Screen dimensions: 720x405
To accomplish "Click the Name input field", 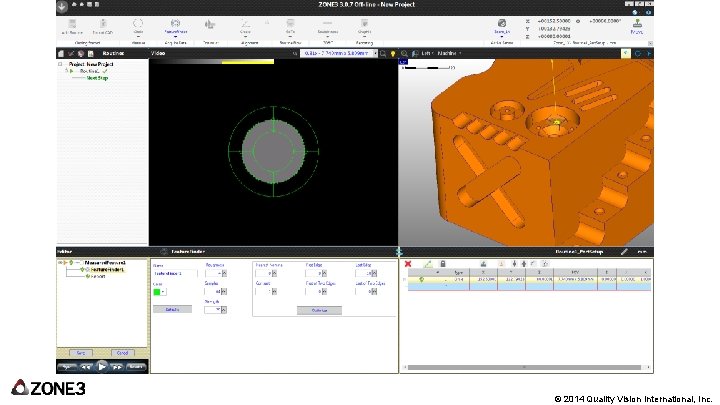I will point(175,274).
